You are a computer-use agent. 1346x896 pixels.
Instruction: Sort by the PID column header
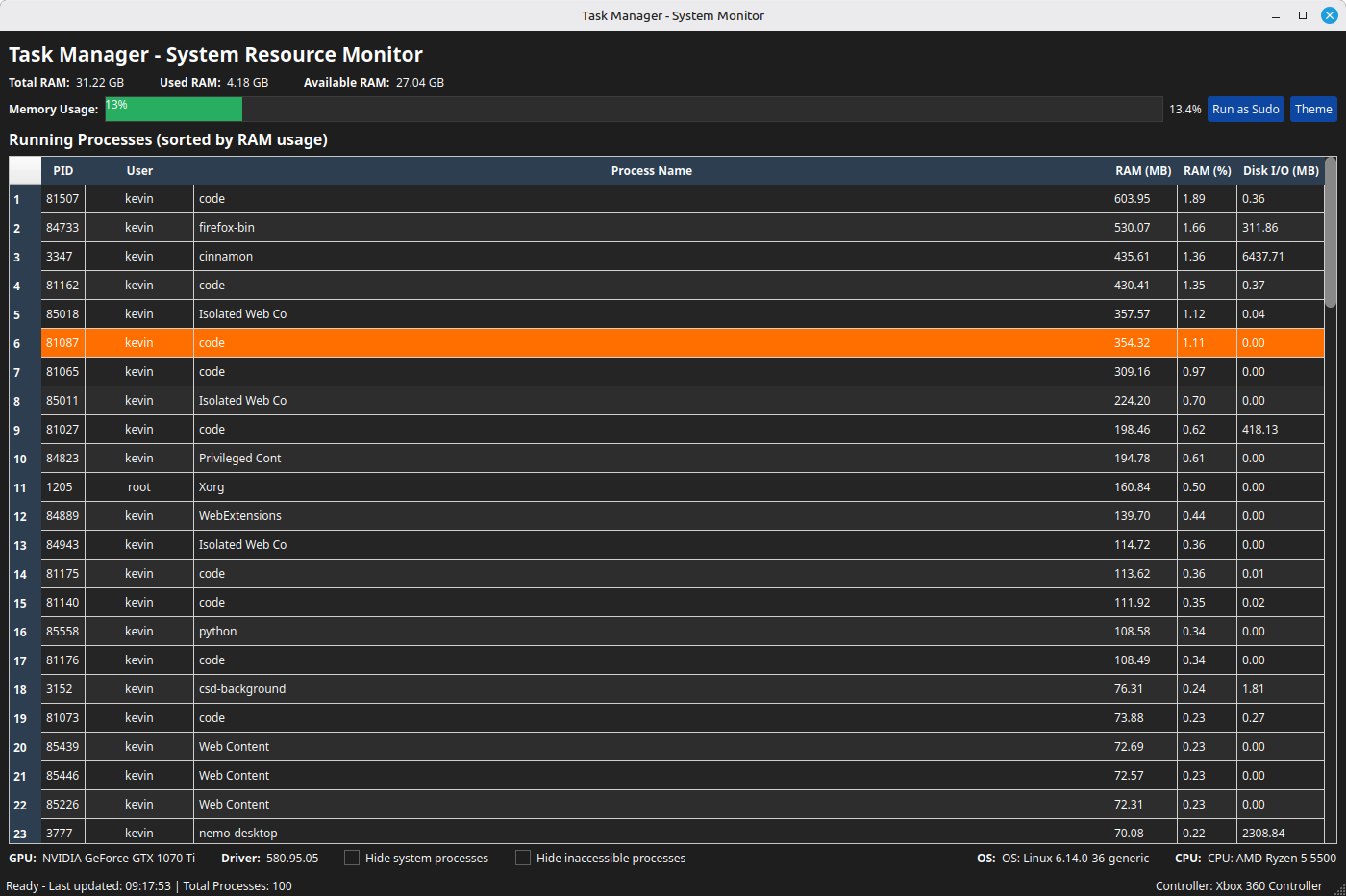(x=63, y=171)
